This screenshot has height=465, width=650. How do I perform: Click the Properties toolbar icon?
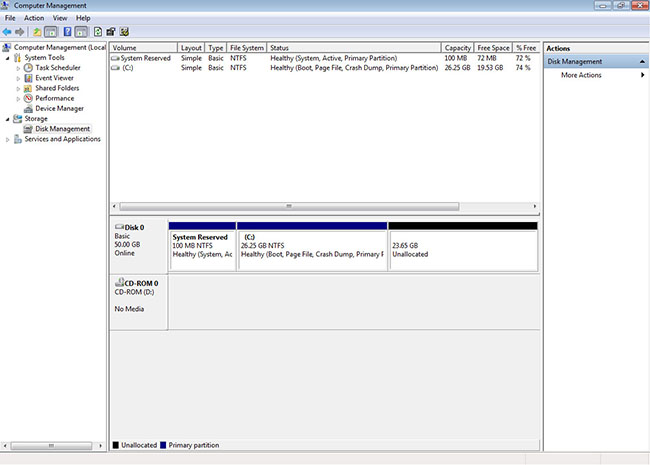[x=111, y=32]
